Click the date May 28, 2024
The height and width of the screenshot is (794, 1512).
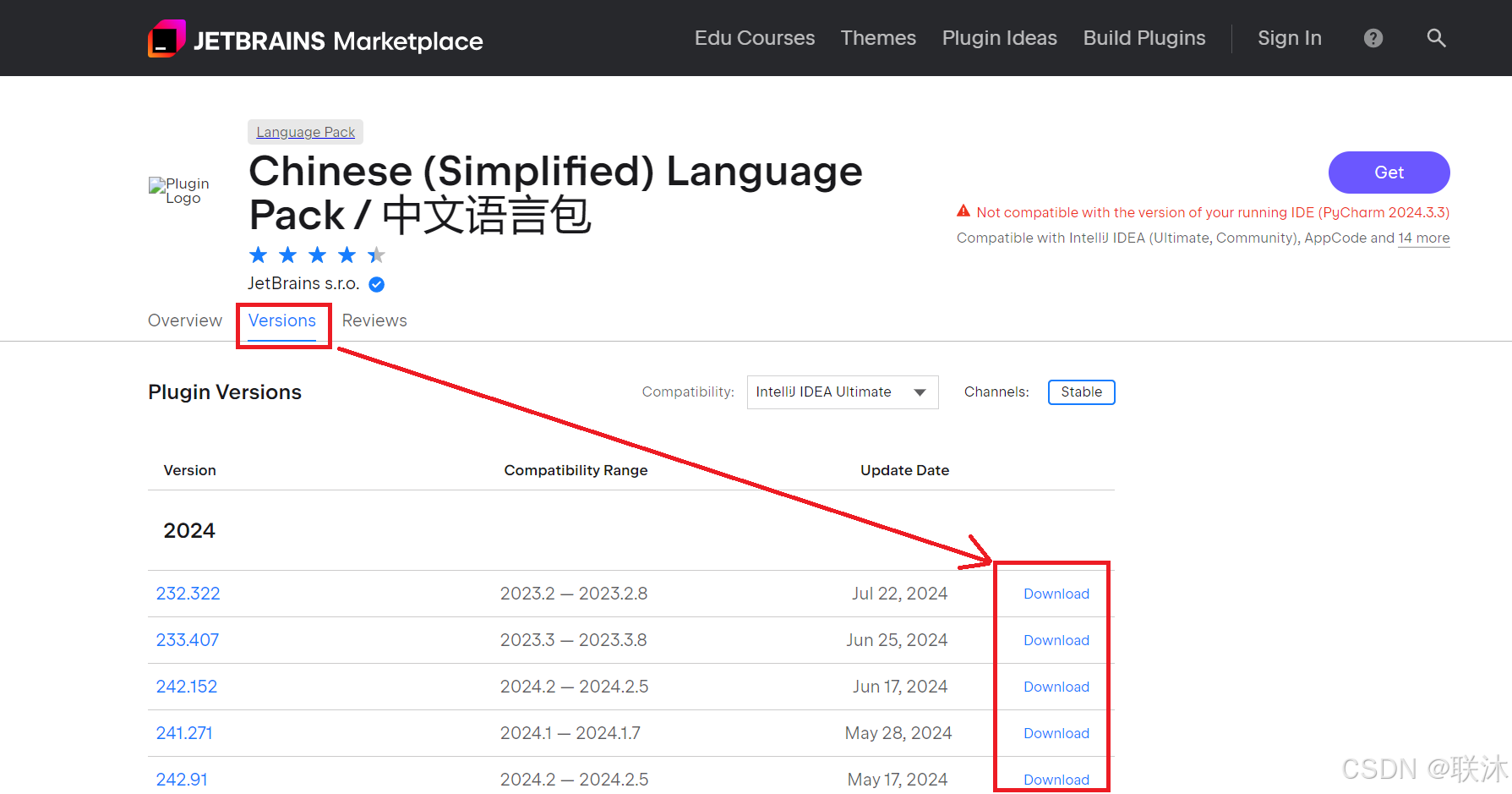click(x=898, y=733)
